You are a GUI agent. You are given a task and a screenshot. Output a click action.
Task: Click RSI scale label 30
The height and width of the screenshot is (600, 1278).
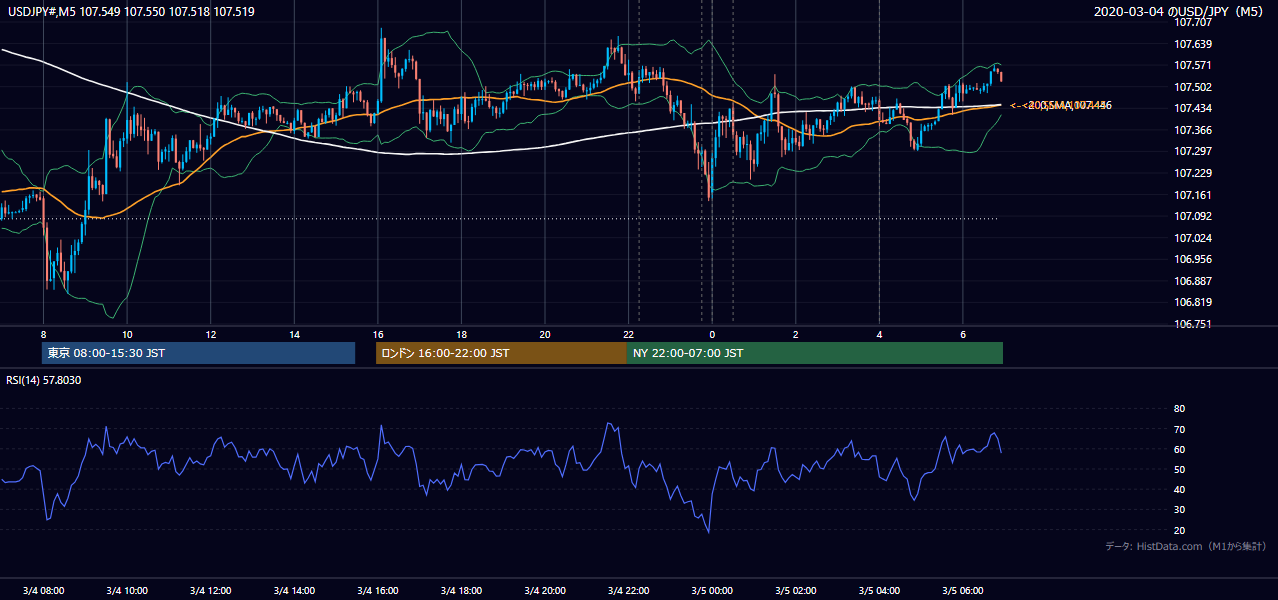click(x=1179, y=510)
